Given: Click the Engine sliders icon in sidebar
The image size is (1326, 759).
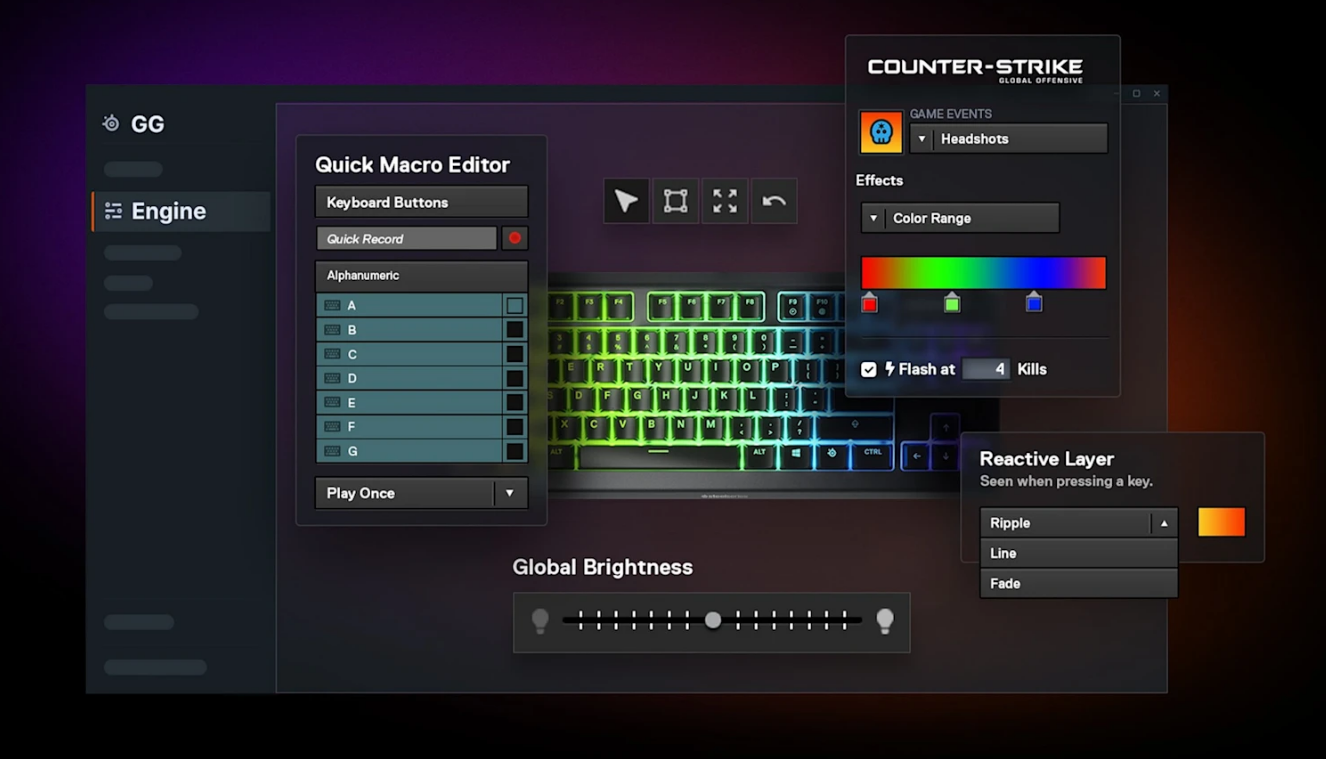Looking at the screenshot, I should (113, 211).
